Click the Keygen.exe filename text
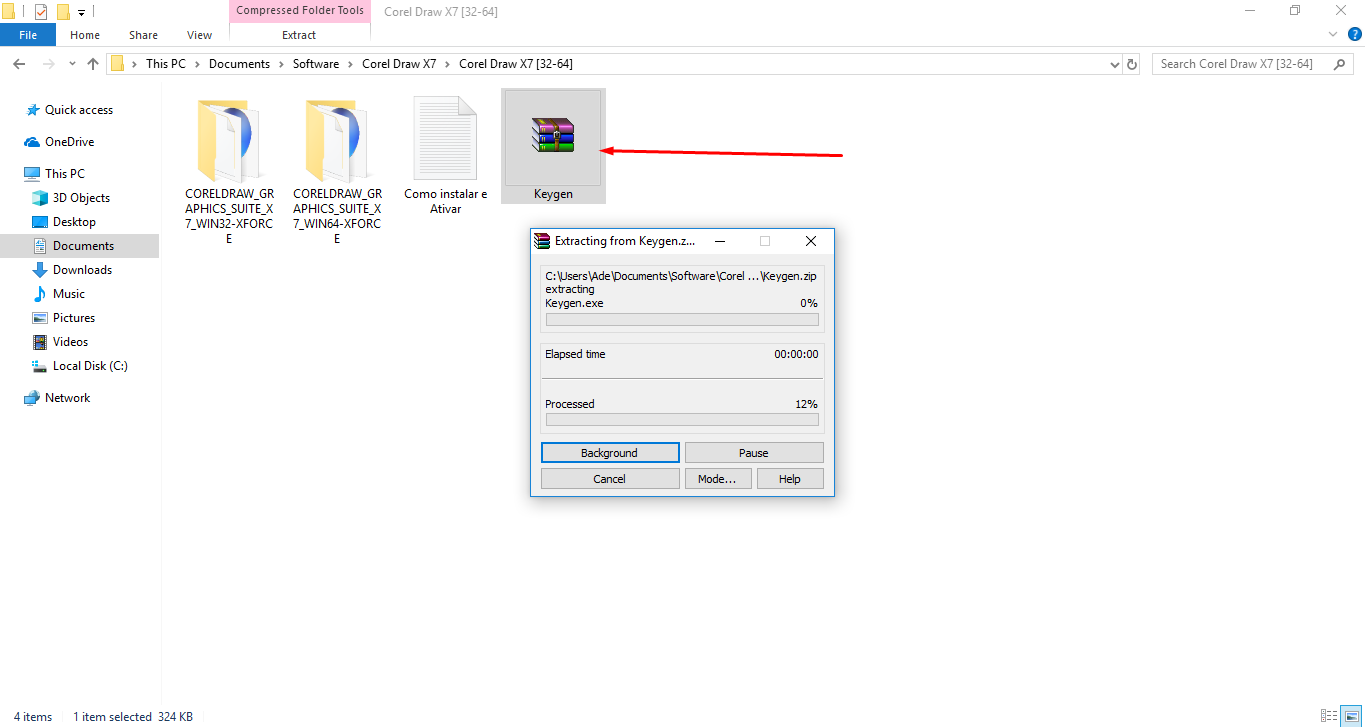 coord(574,303)
